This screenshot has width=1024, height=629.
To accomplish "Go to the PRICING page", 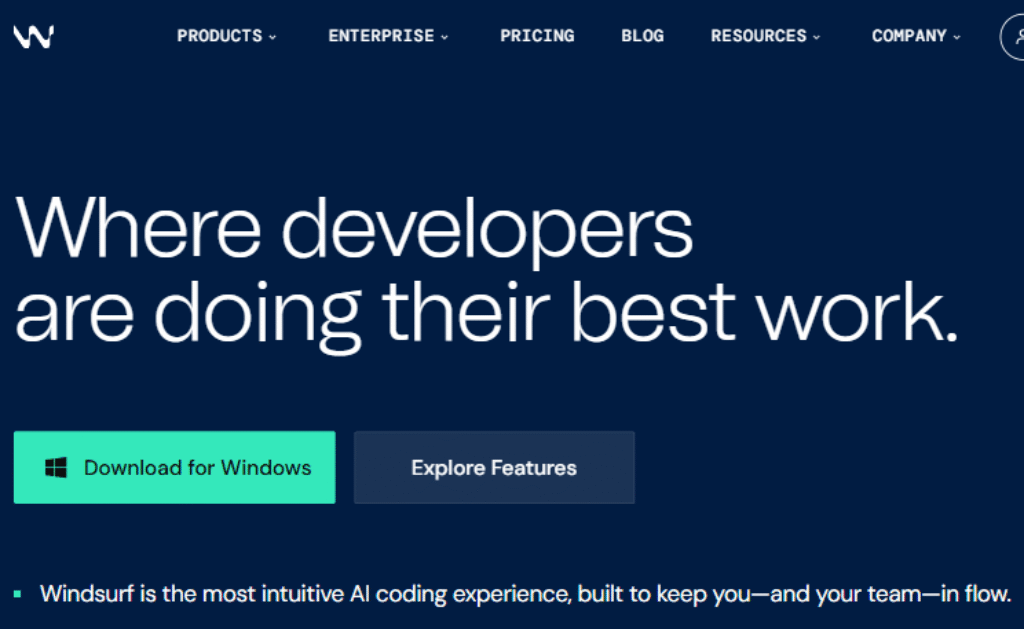I will pos(537,36).
